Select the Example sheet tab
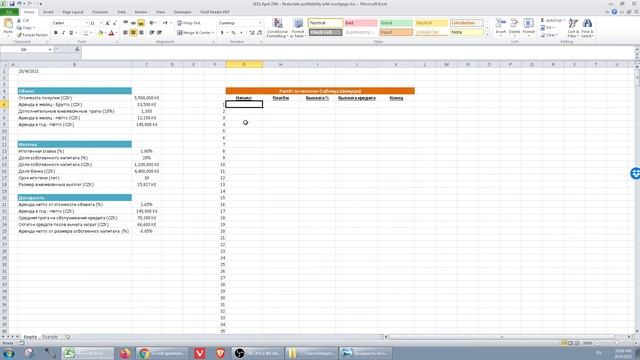The width and height of the screenshot is (640, 360). tap(50, 337)
